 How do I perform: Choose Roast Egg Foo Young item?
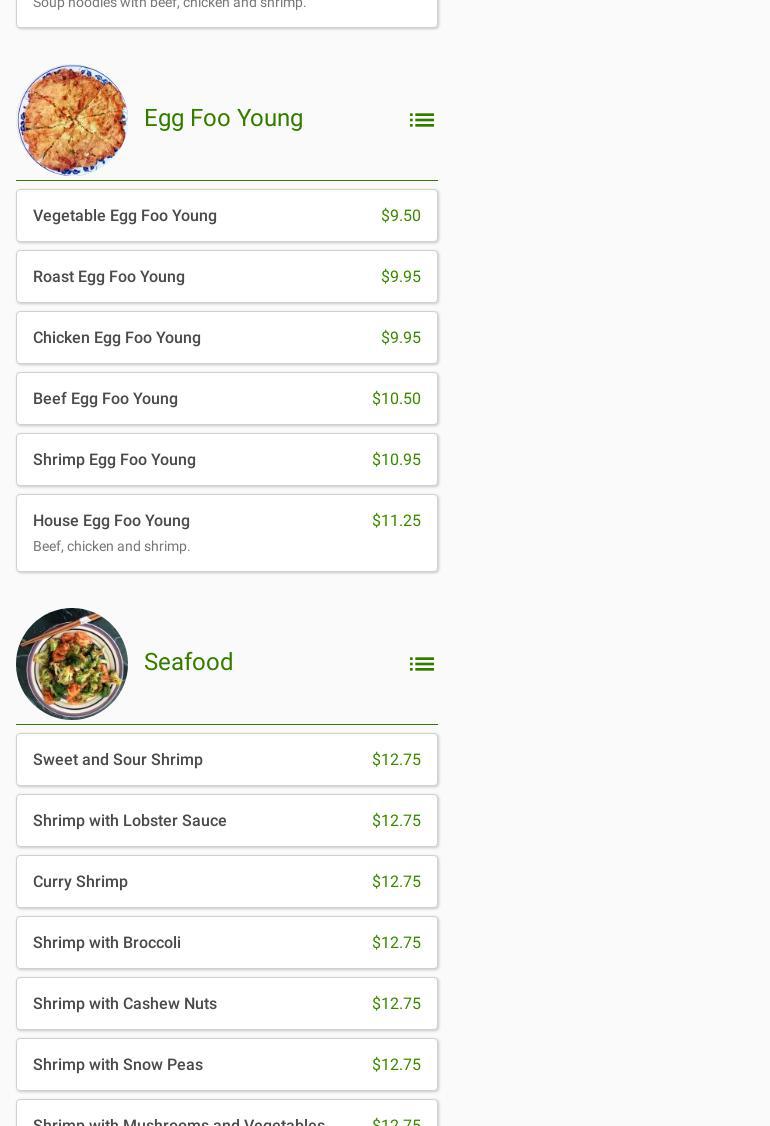(x=226, y=277)
